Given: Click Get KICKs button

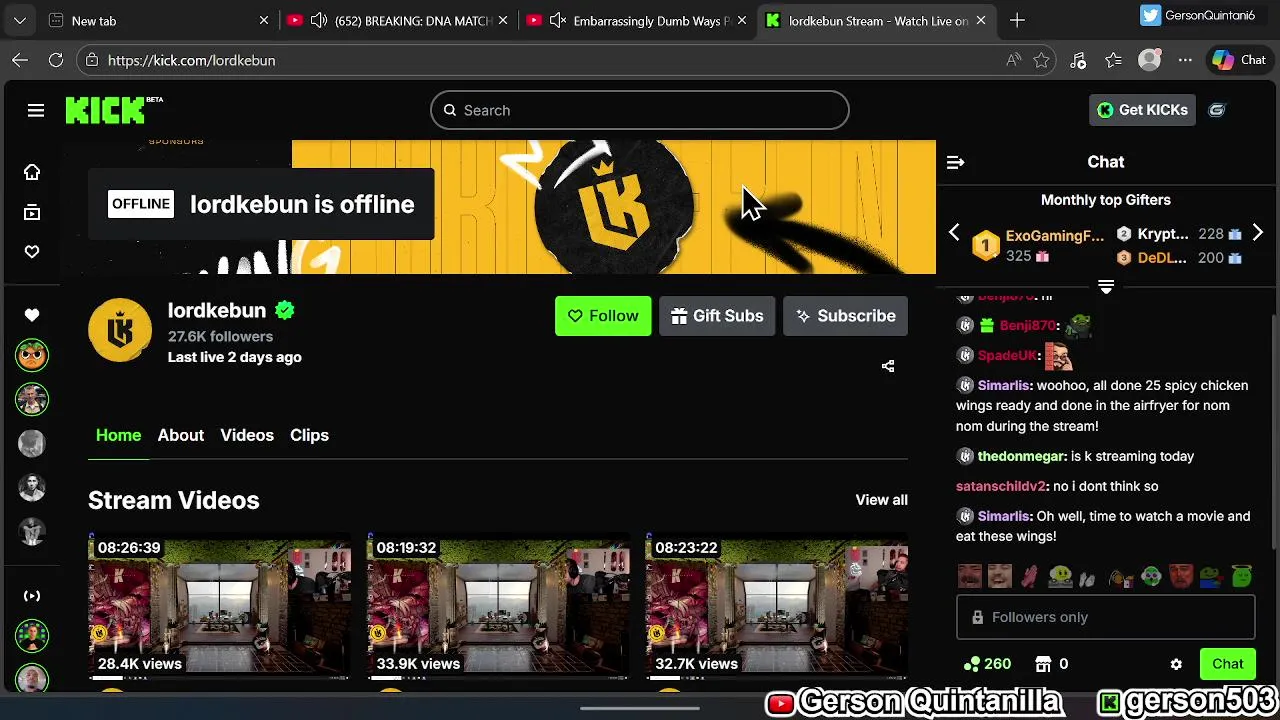Looking at the screenshot, I should [1142, 110].
